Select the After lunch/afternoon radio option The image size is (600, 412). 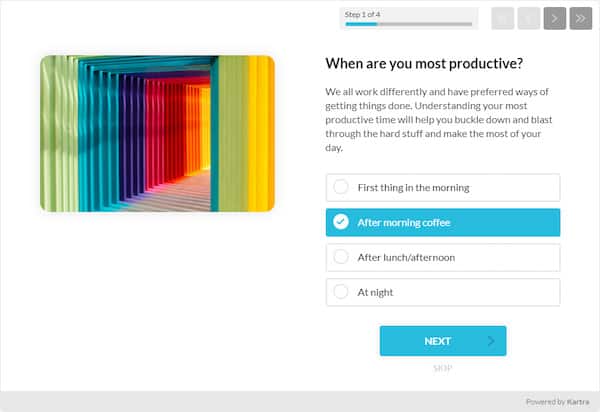pyautogui.click(x=341, y=257)
